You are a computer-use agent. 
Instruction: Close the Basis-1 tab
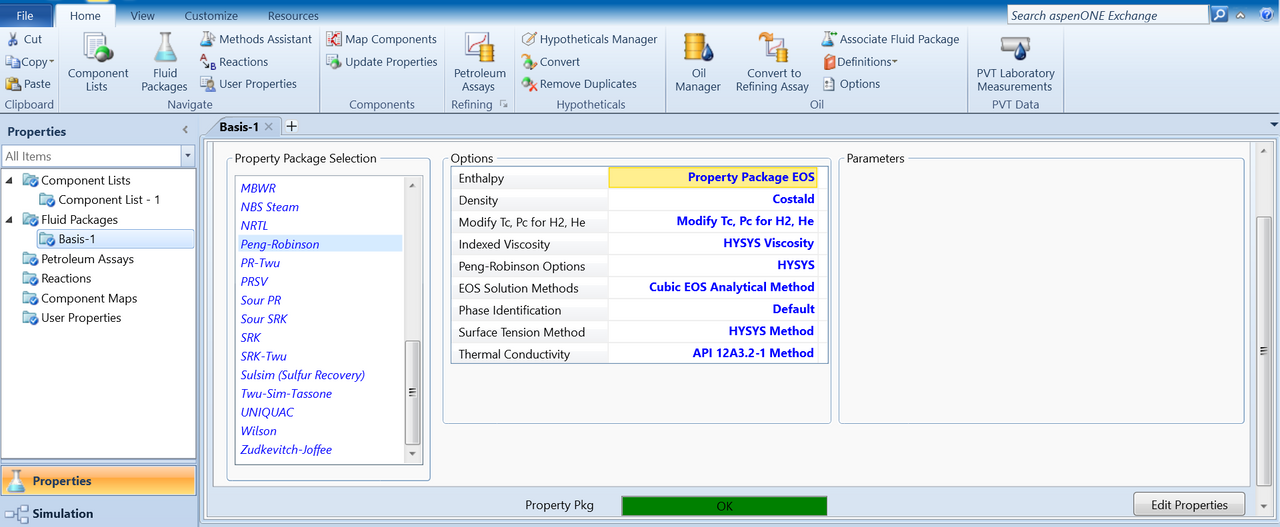click(x=268, y=126)
